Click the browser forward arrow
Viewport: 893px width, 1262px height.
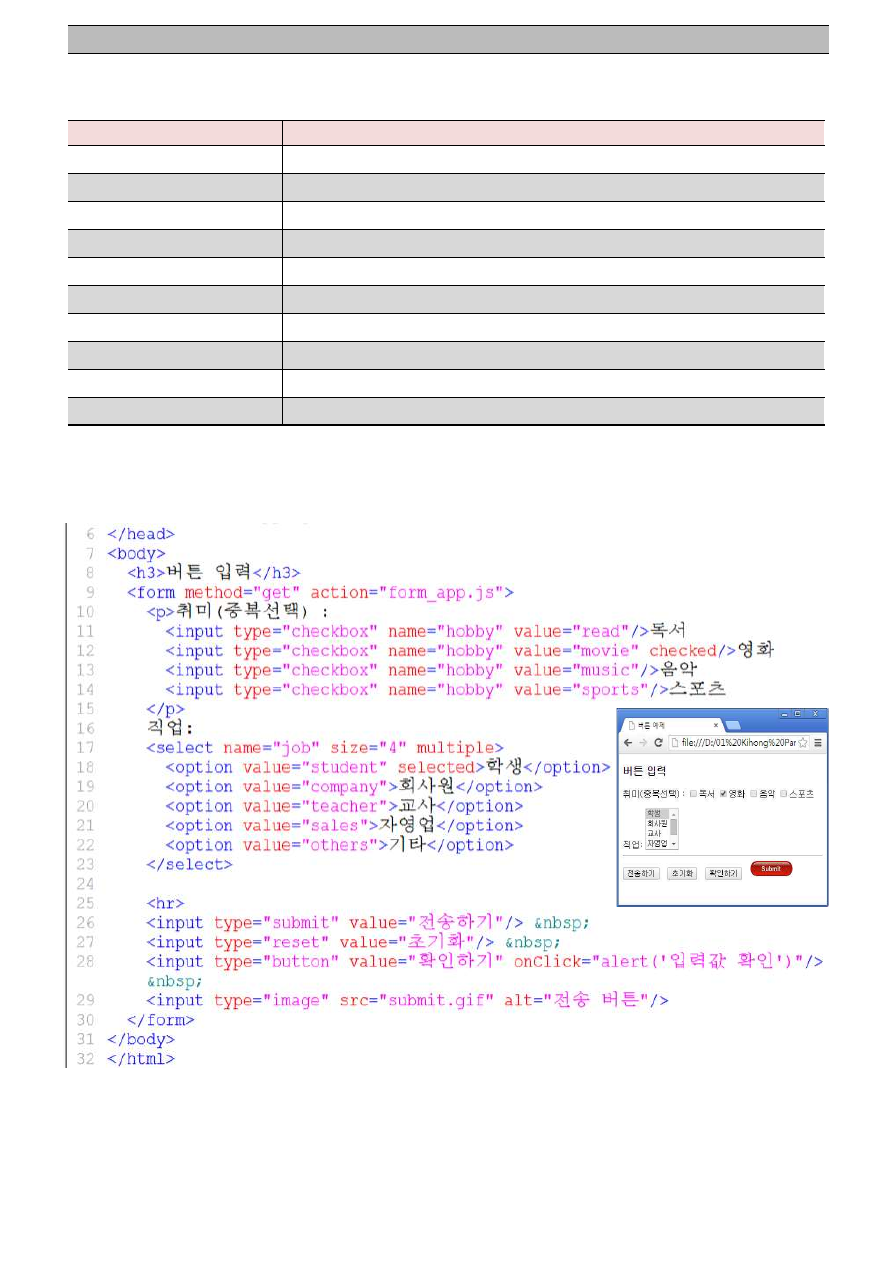[642, 743]
